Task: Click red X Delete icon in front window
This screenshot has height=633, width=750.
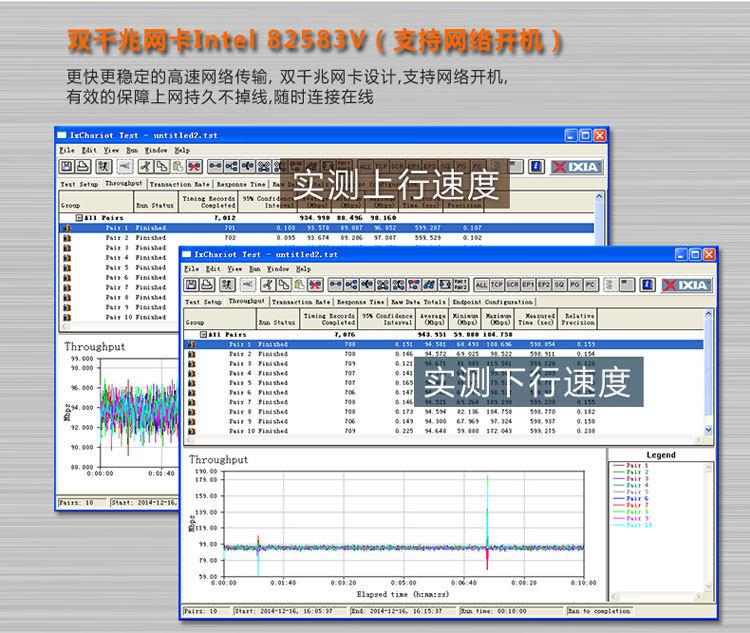Action: 315,285
